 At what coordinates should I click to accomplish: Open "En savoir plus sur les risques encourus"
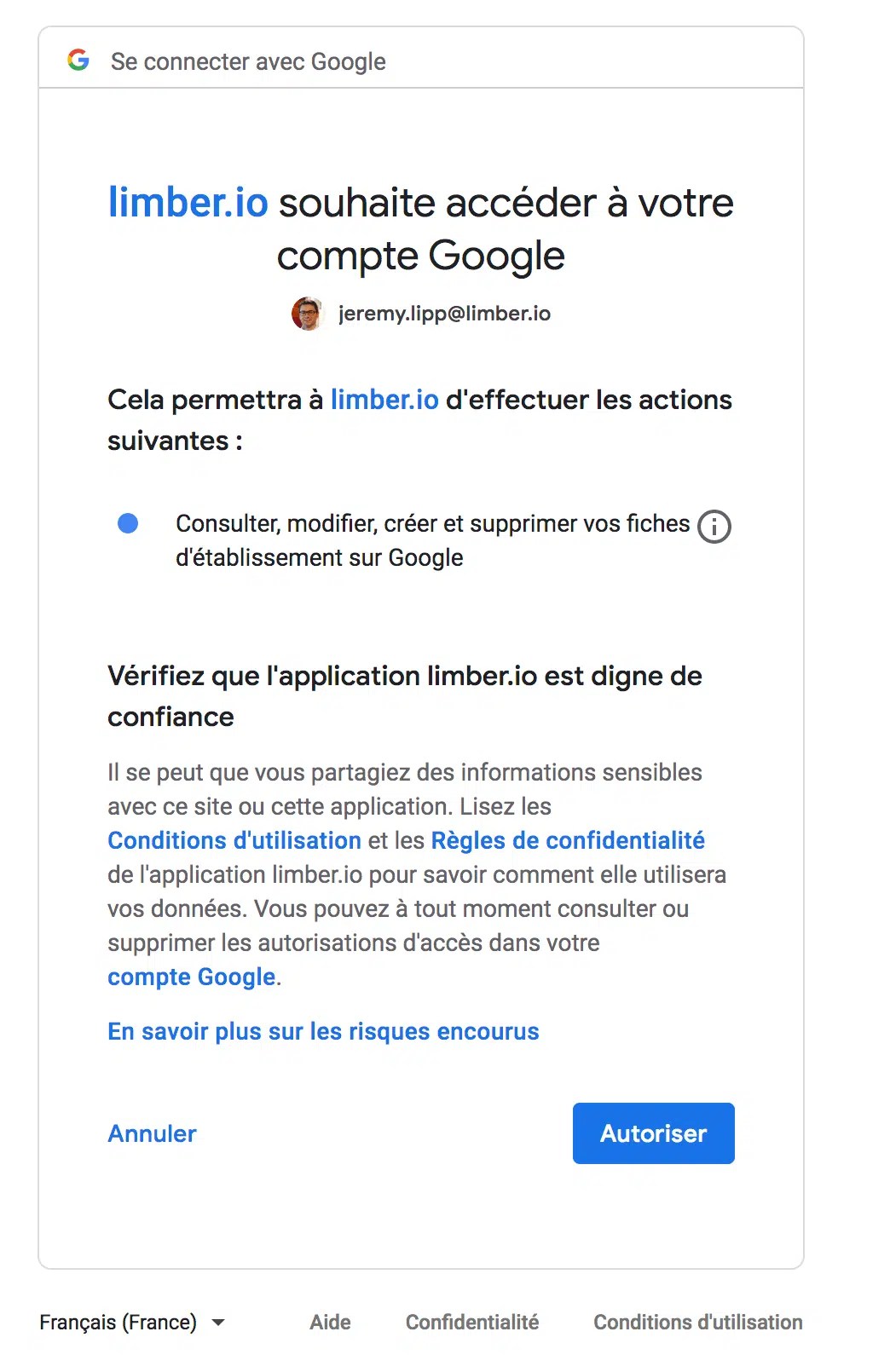pyautogui.click(x=323, y=1031)
